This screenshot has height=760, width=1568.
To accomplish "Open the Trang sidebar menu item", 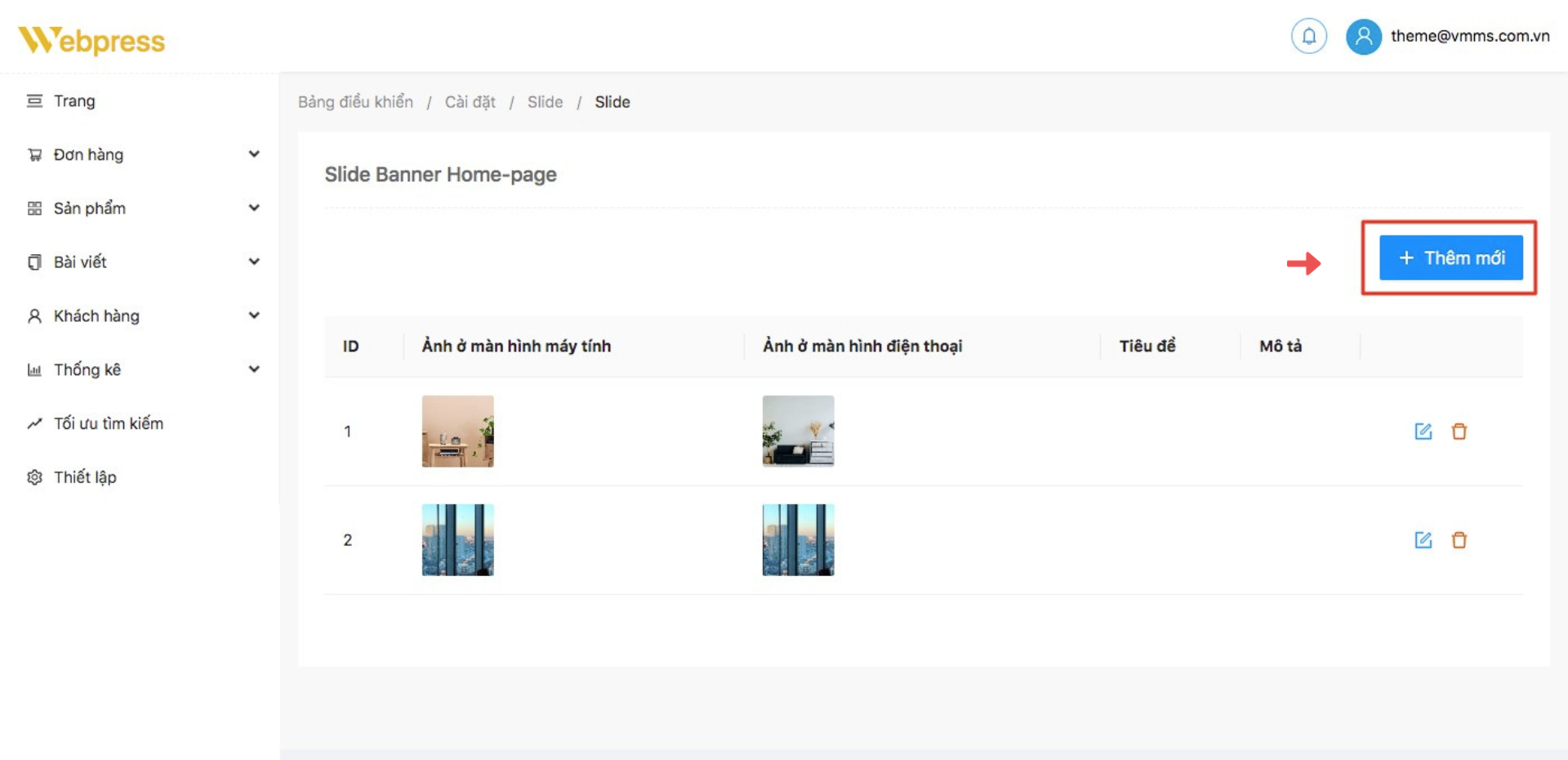I will coord(73,101).
